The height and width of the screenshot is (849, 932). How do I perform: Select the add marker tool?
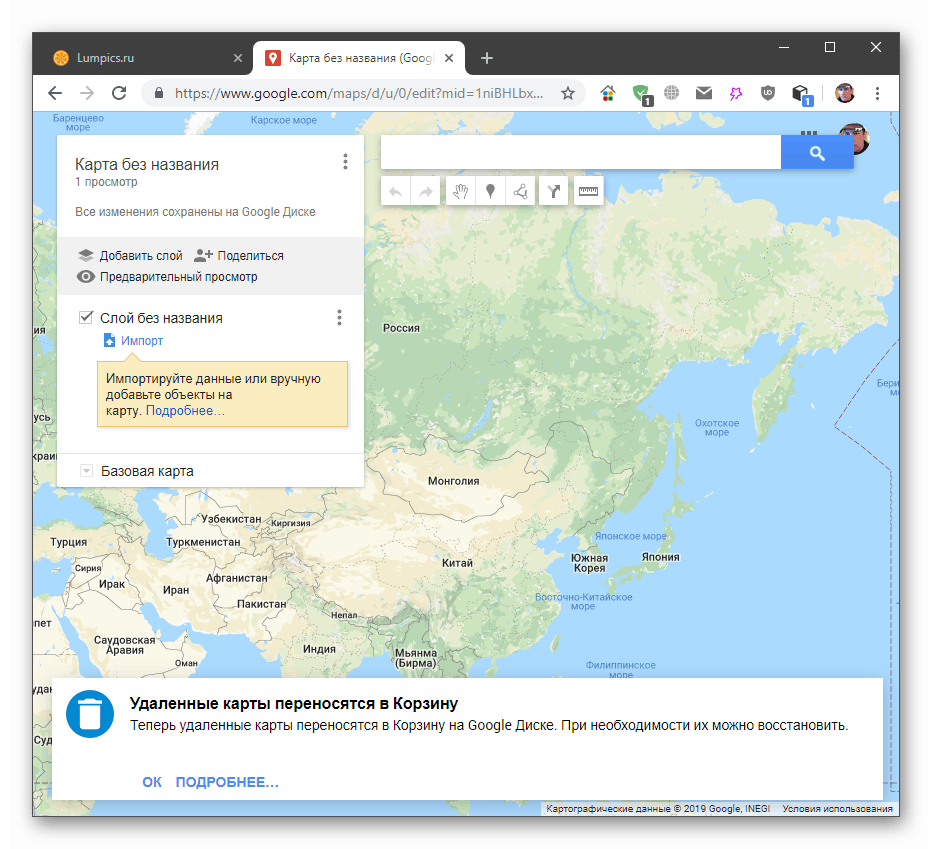point(490,190)
